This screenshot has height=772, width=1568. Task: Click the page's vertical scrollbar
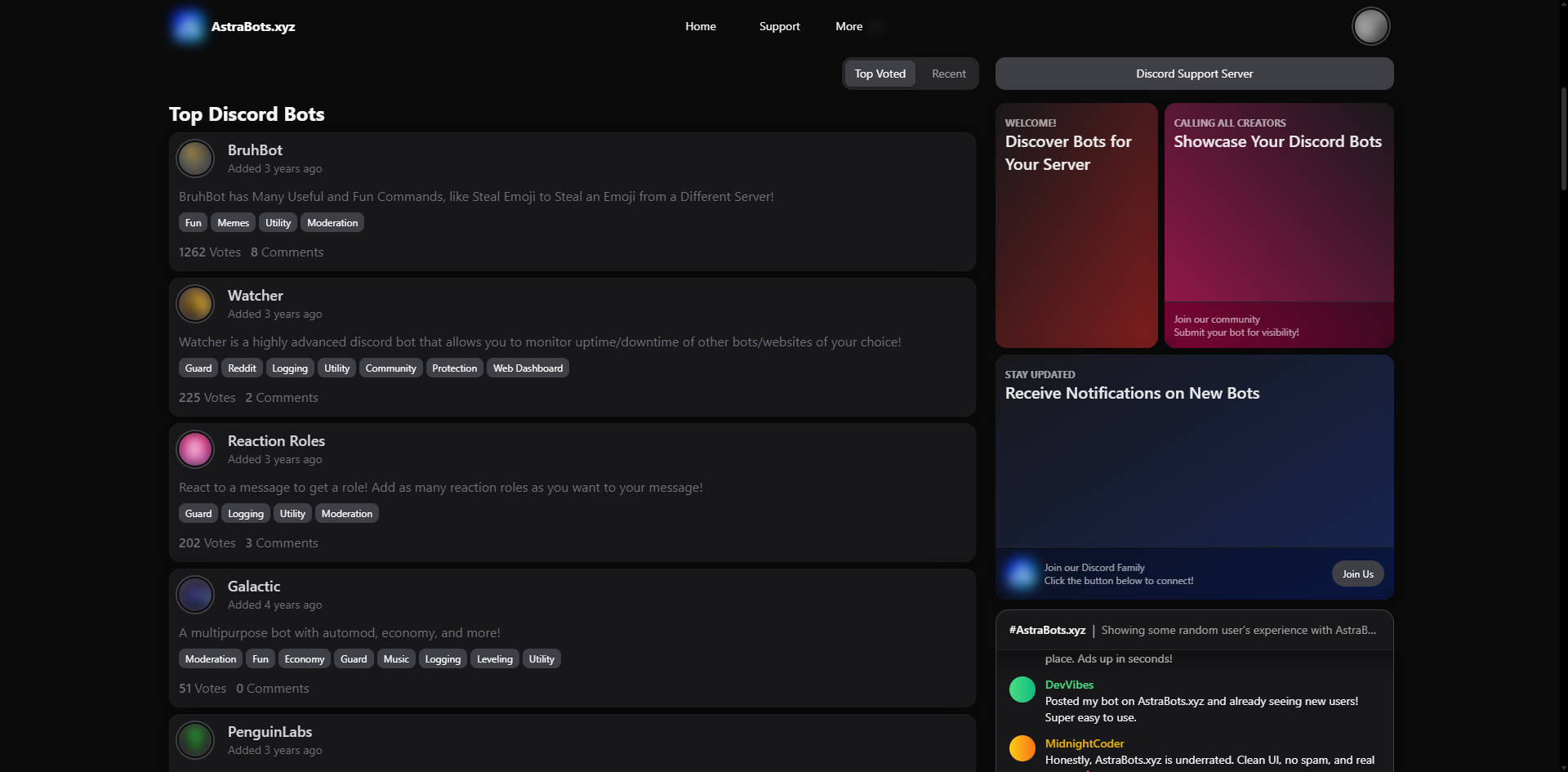(x=1563, y=139)
